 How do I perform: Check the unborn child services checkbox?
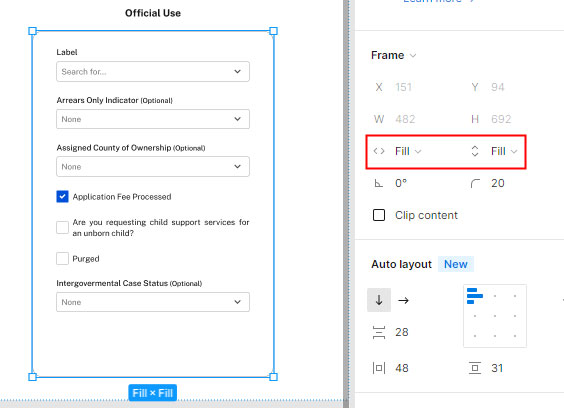63,227
